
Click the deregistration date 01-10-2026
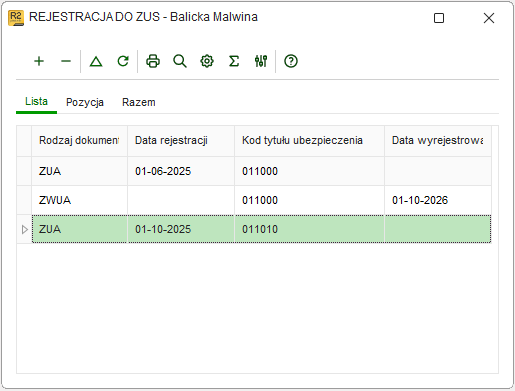pyautogui.click(x=438, y=200)
